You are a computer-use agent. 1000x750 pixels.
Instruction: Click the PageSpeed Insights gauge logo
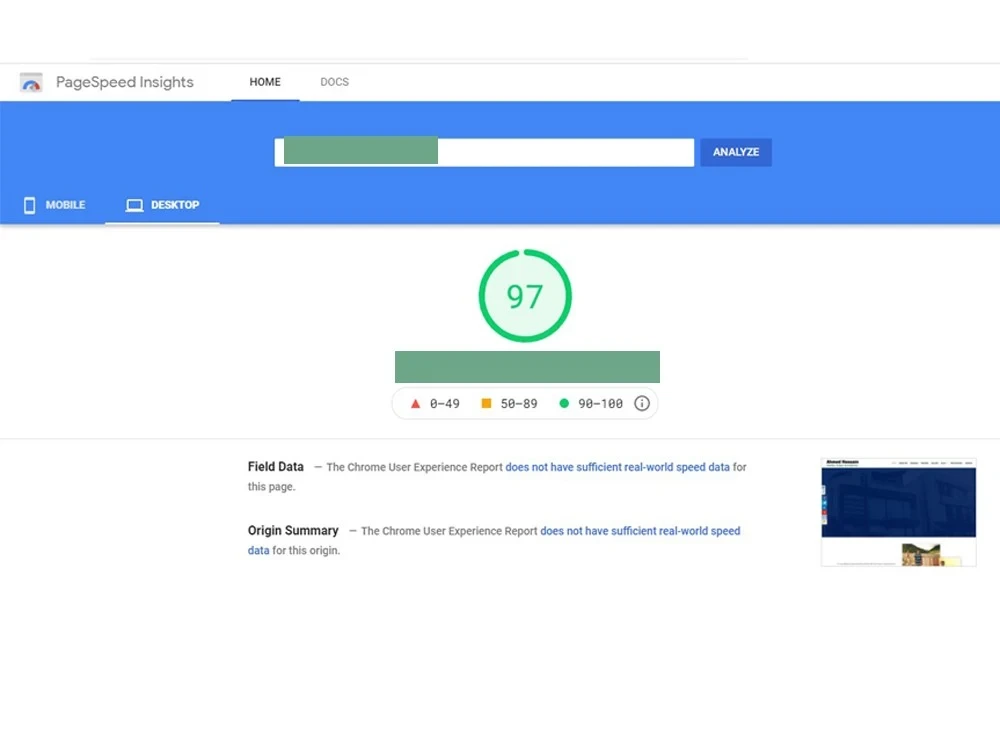point(31,82)
